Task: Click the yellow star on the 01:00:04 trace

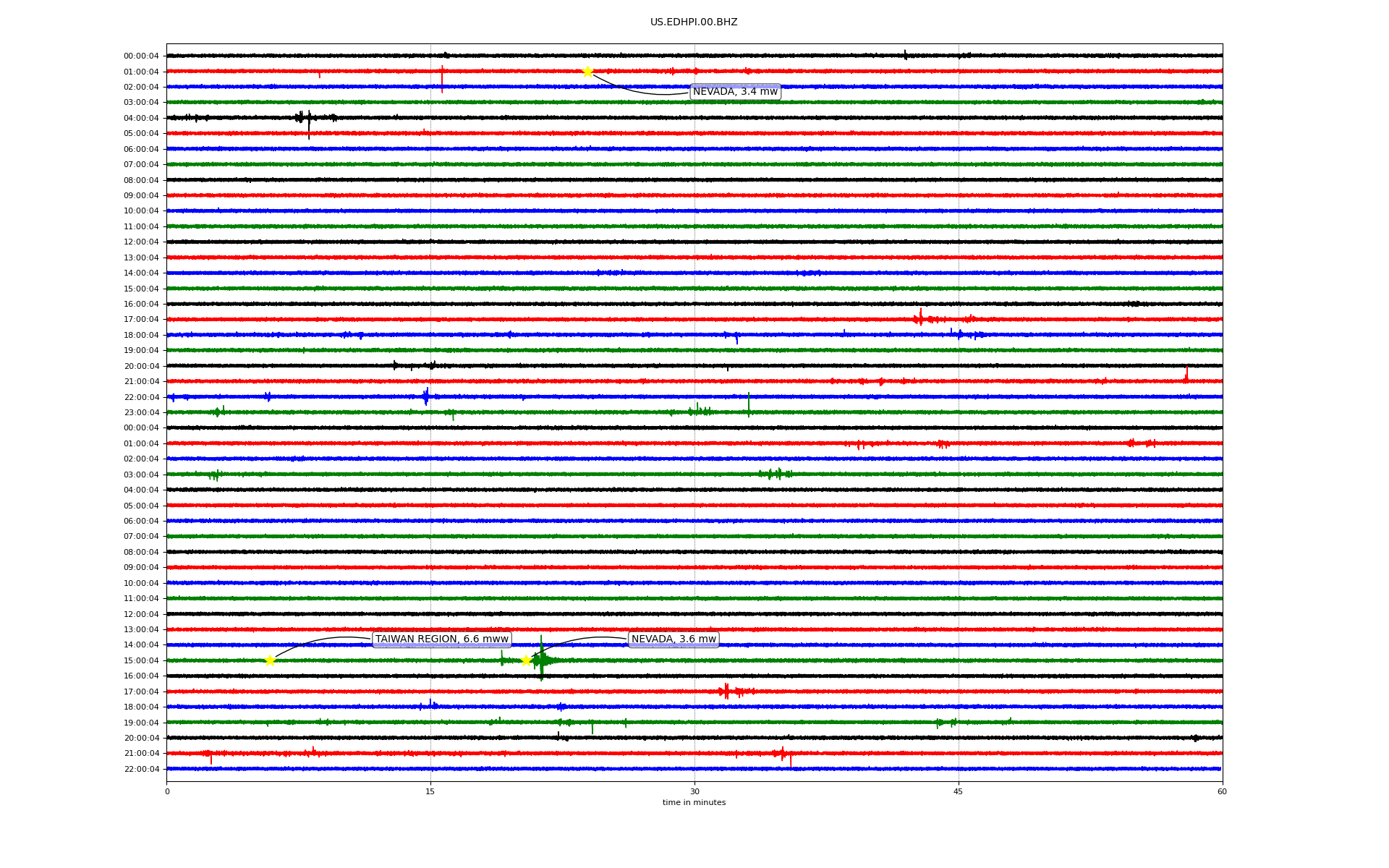Action: click(x=587, y=72)
